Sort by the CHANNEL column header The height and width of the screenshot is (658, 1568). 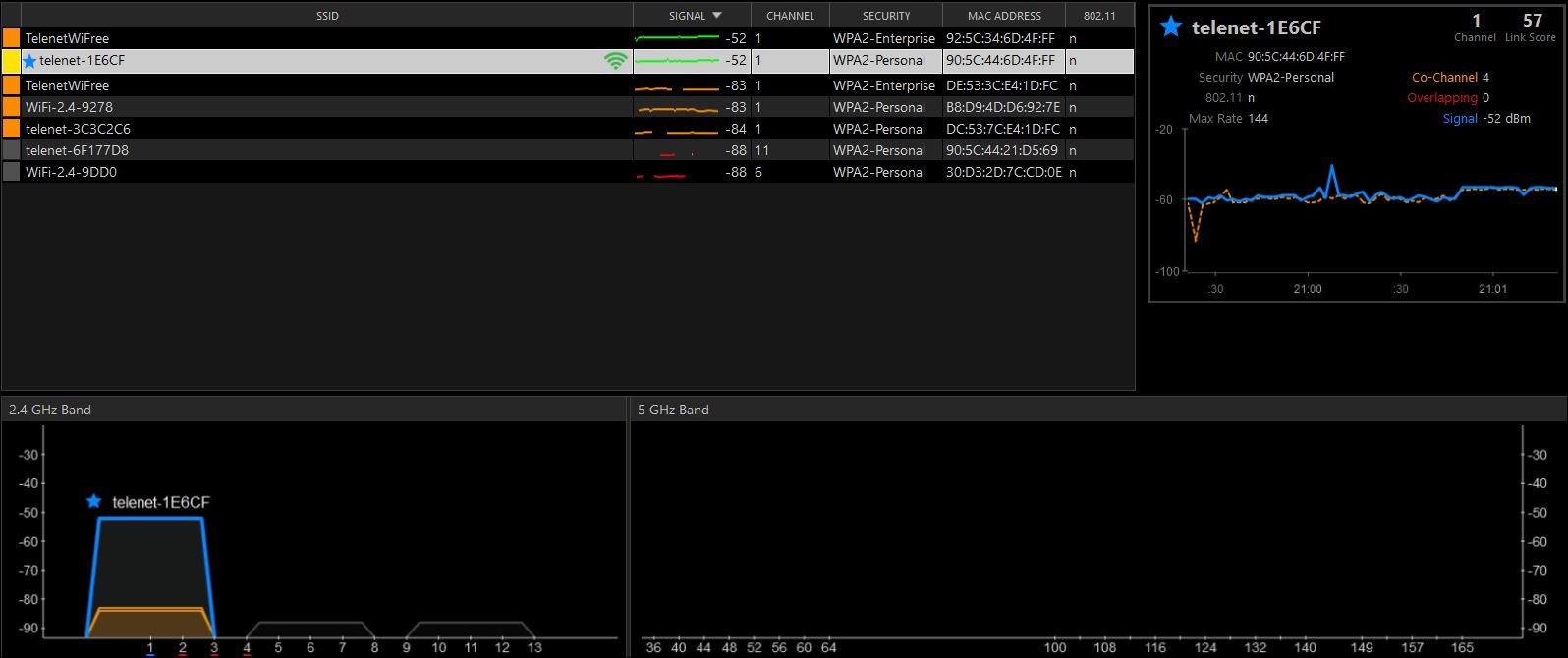click(x=790, y=16)
